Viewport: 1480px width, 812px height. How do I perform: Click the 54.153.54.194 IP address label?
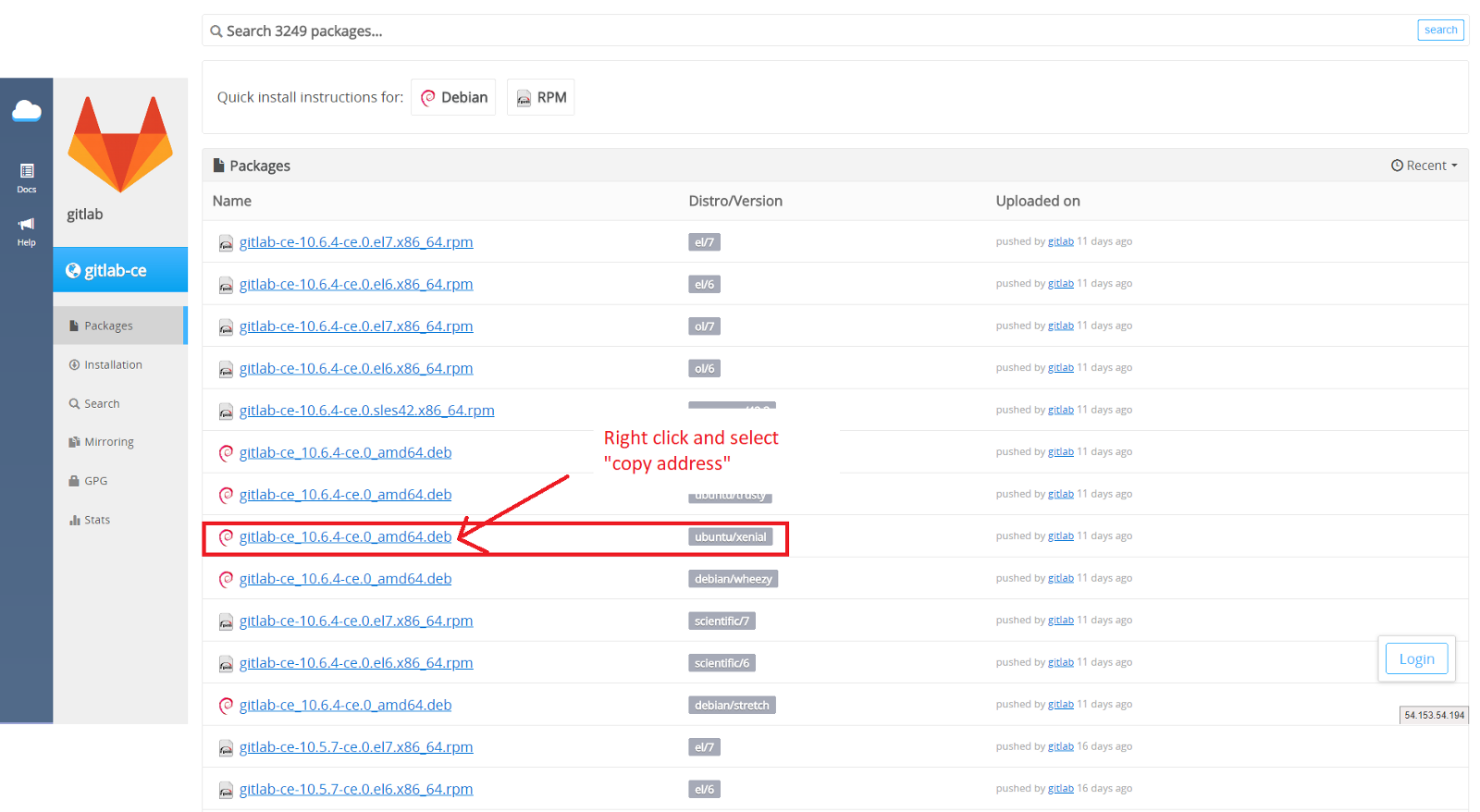pos(1434,716)
